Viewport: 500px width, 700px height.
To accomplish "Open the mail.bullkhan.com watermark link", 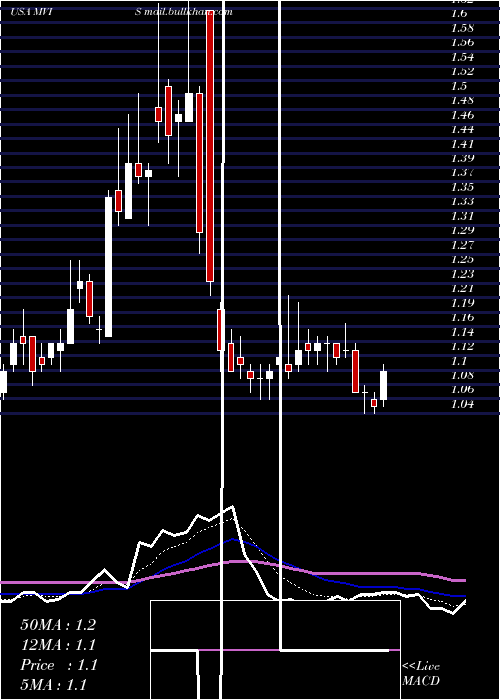I will [x=188, y=12].
